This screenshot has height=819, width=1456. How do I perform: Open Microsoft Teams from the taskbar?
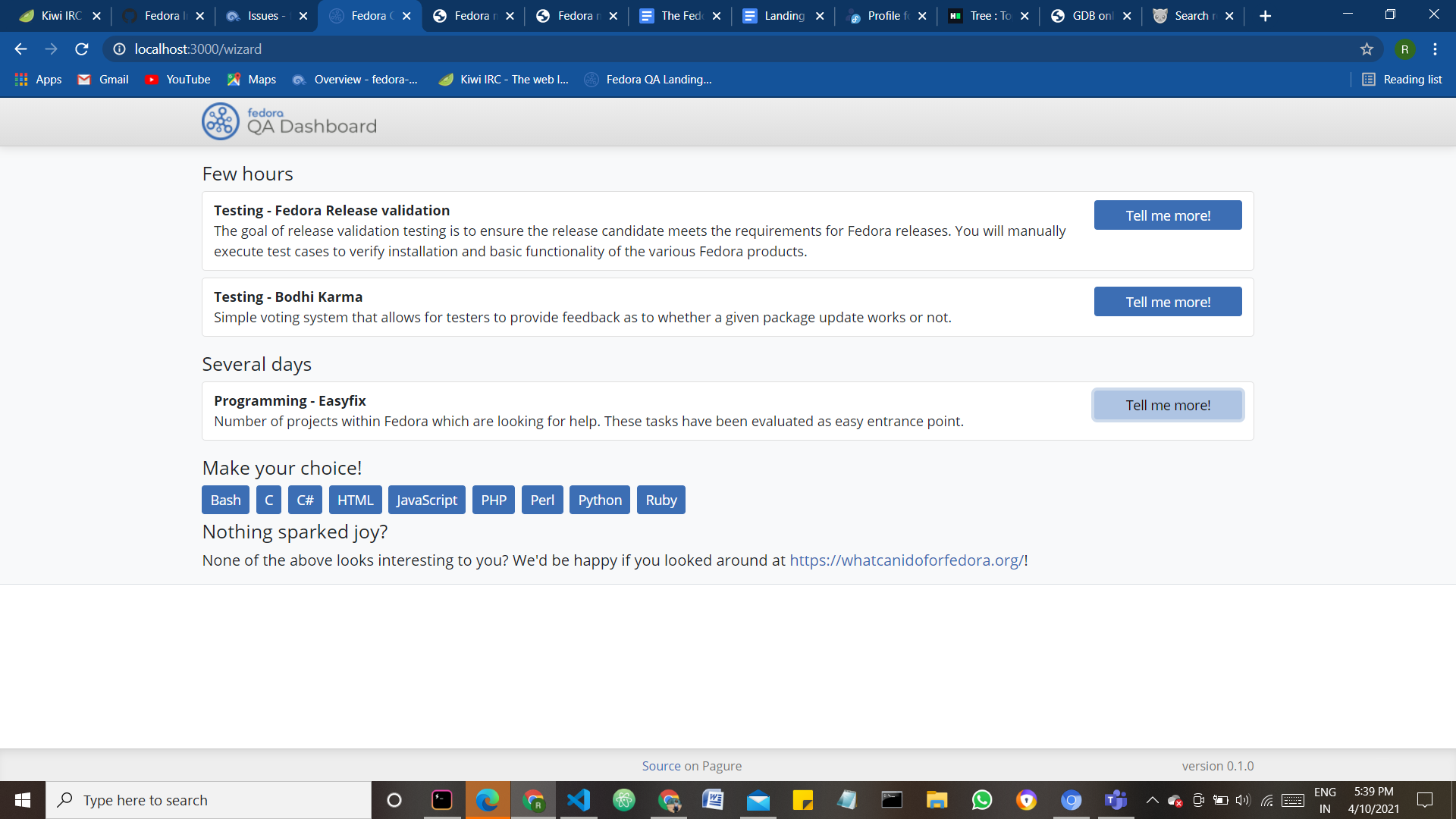[x=1116, y=800]
